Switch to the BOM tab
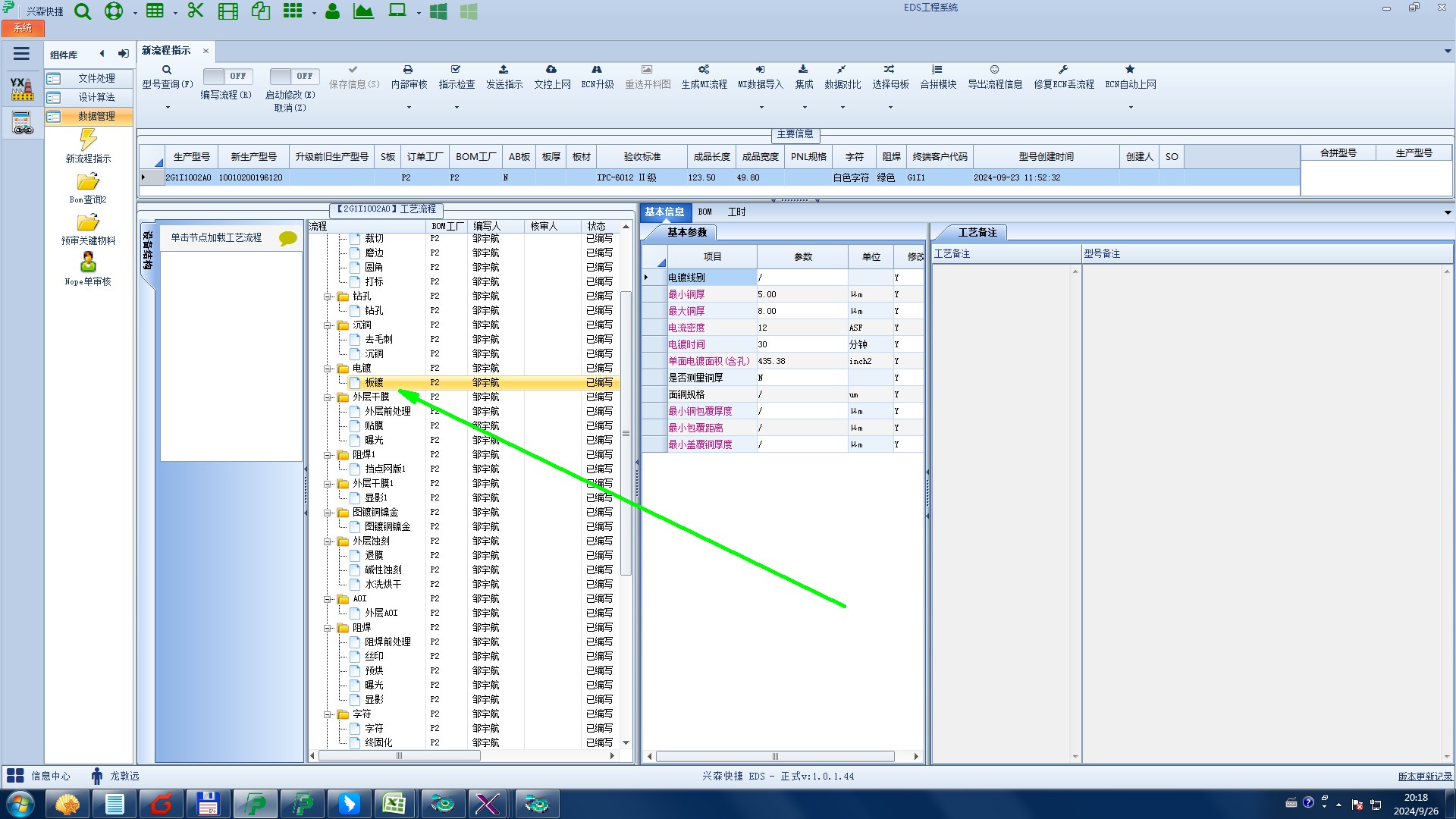The image size is (1456, 819). coord(704,212)
